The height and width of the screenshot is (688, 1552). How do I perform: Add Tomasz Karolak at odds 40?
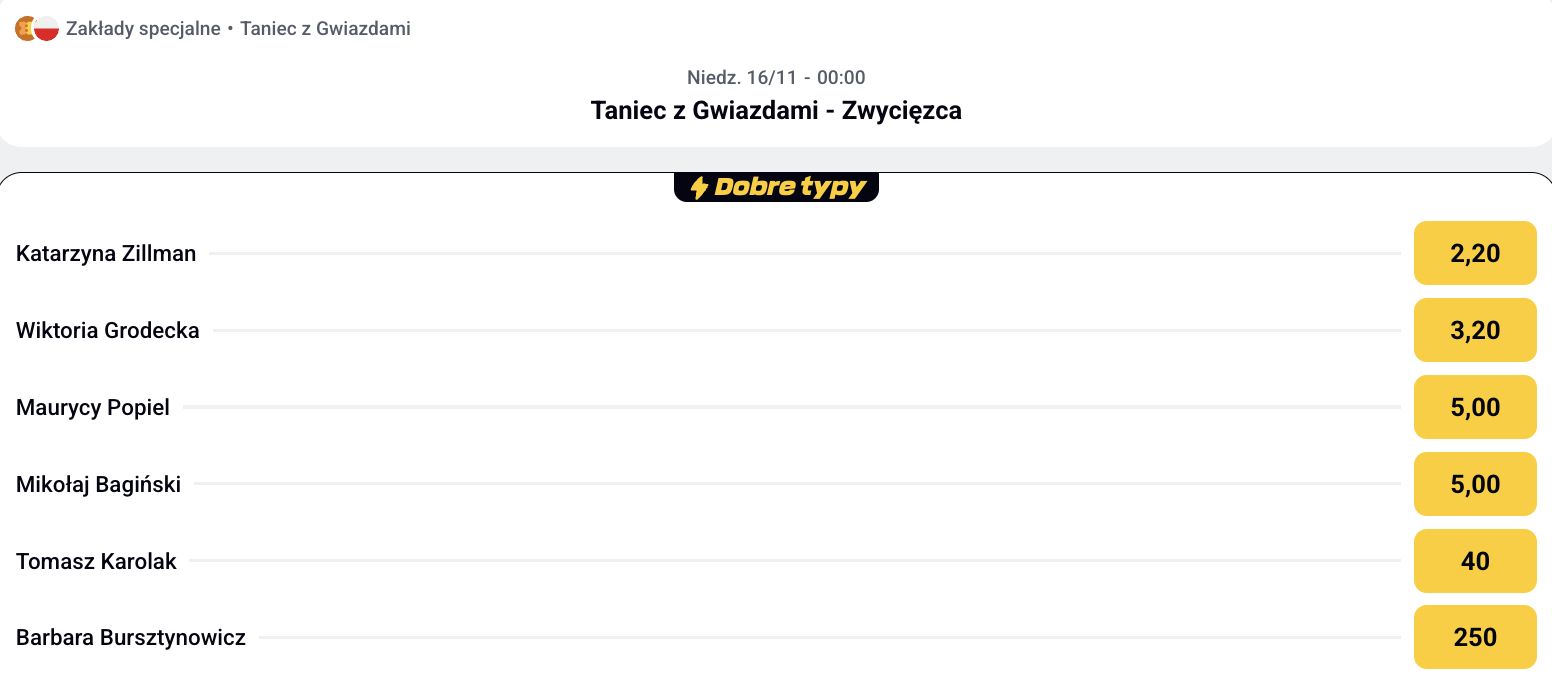pos(1474,561)
